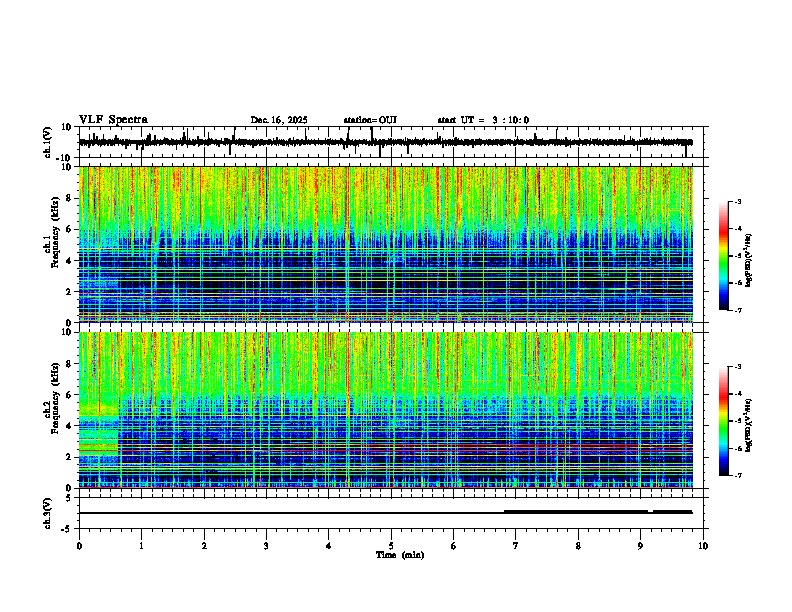Click the "ch.3(V)" axis label
Viewport: 792px width, 612px height.
pos(48,513)
